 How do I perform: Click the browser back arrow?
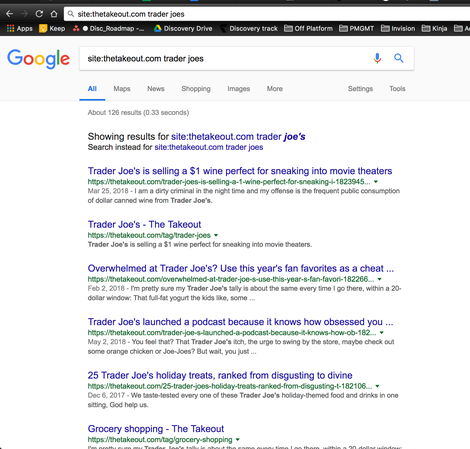(x=9, y=14)
